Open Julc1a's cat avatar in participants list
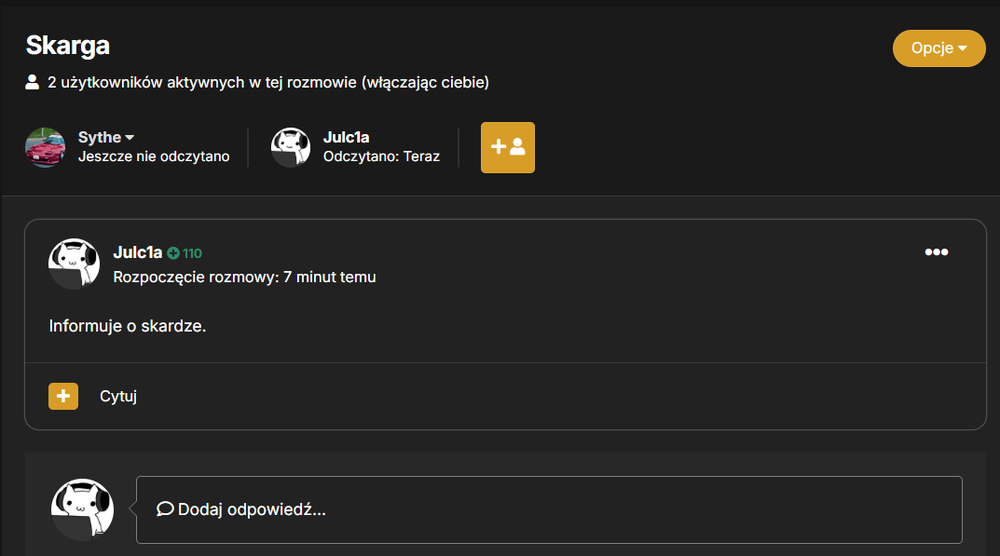This screenshot has width=1000, height=556. coord(291,147)
